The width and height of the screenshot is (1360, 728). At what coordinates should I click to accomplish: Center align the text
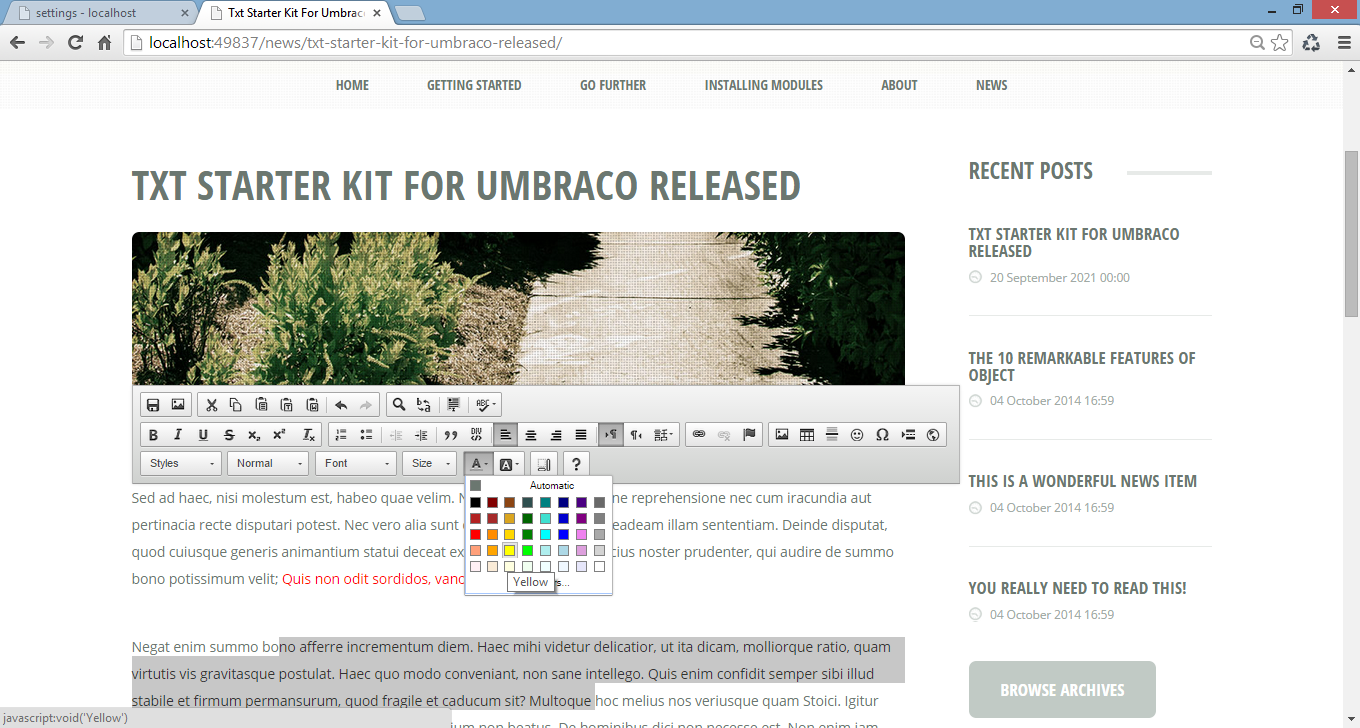(x=531, y=435)
